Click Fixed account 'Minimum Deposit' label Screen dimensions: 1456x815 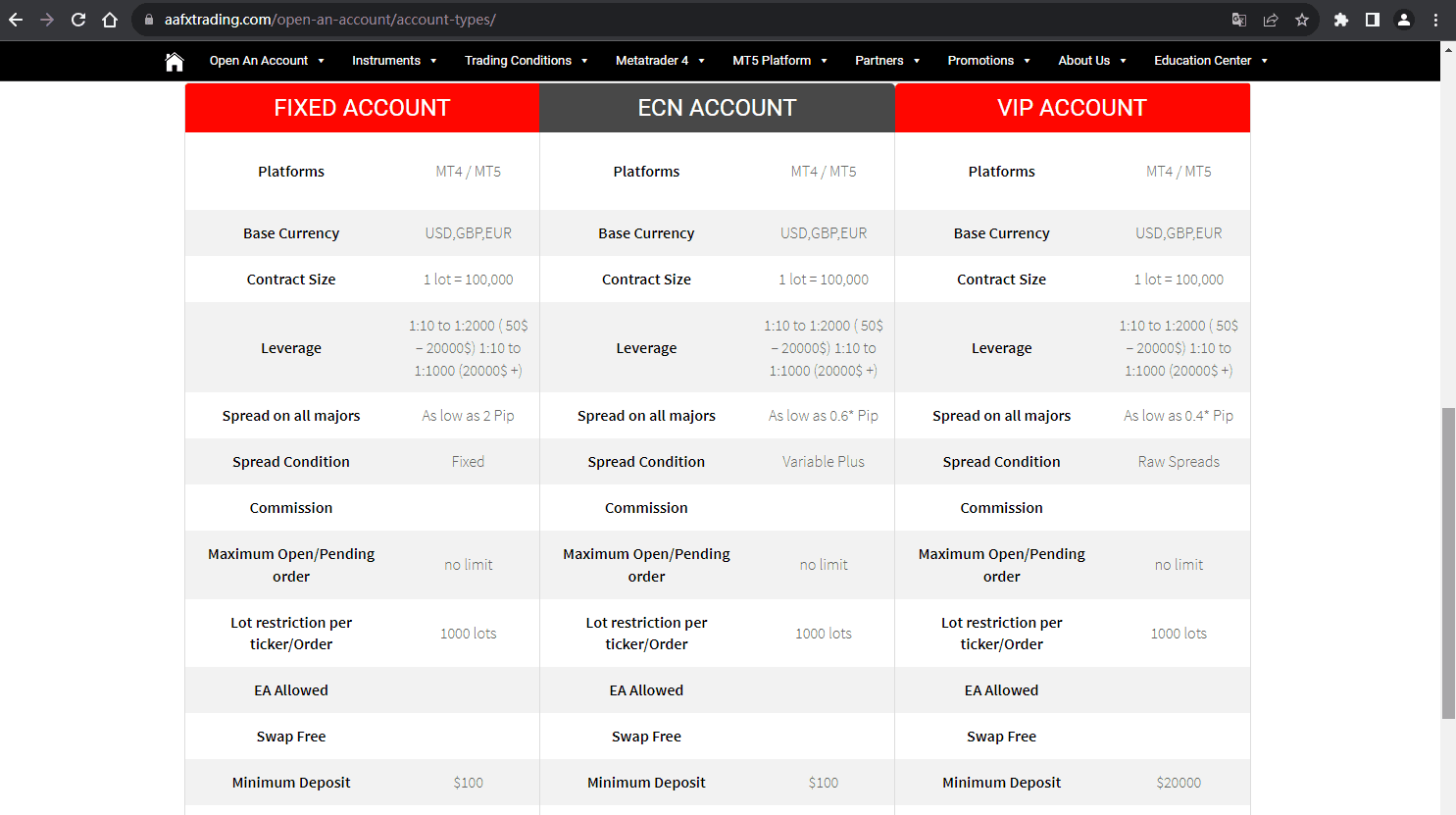pyautogui.click(x=291, y=783)
